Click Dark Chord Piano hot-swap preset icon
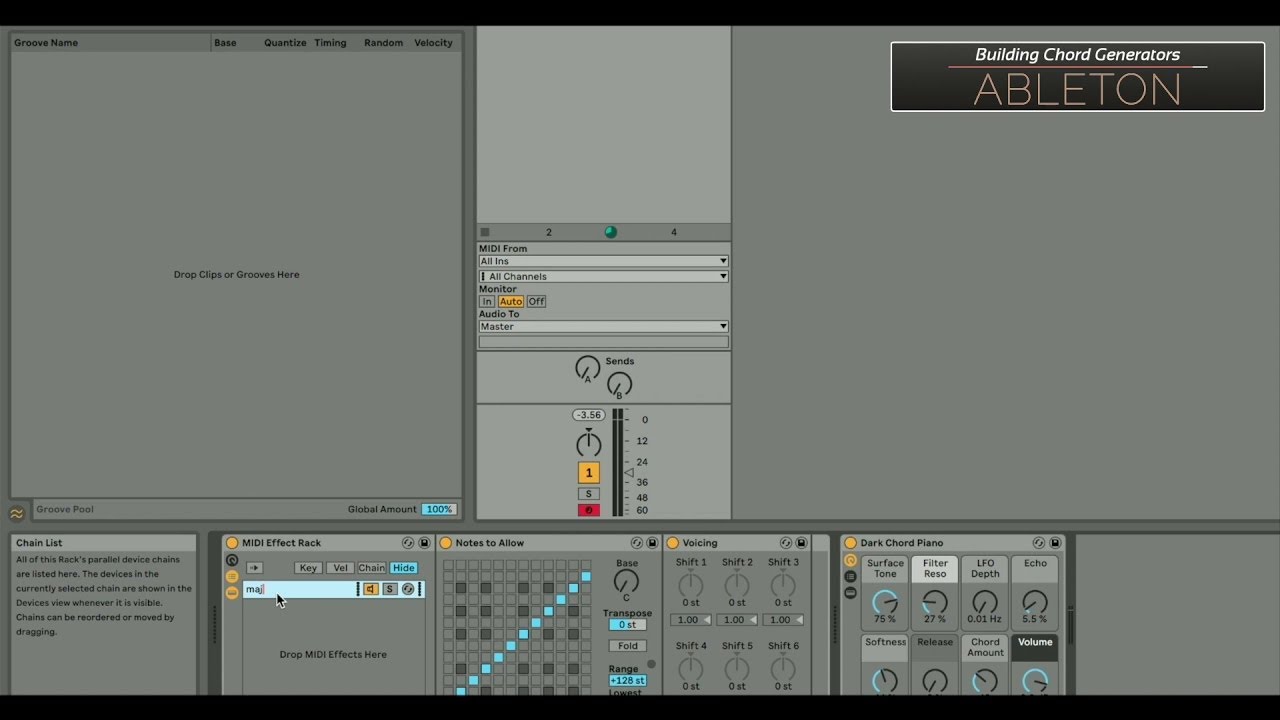The height and width of the screenshot is (720, 1280). 1039,543
